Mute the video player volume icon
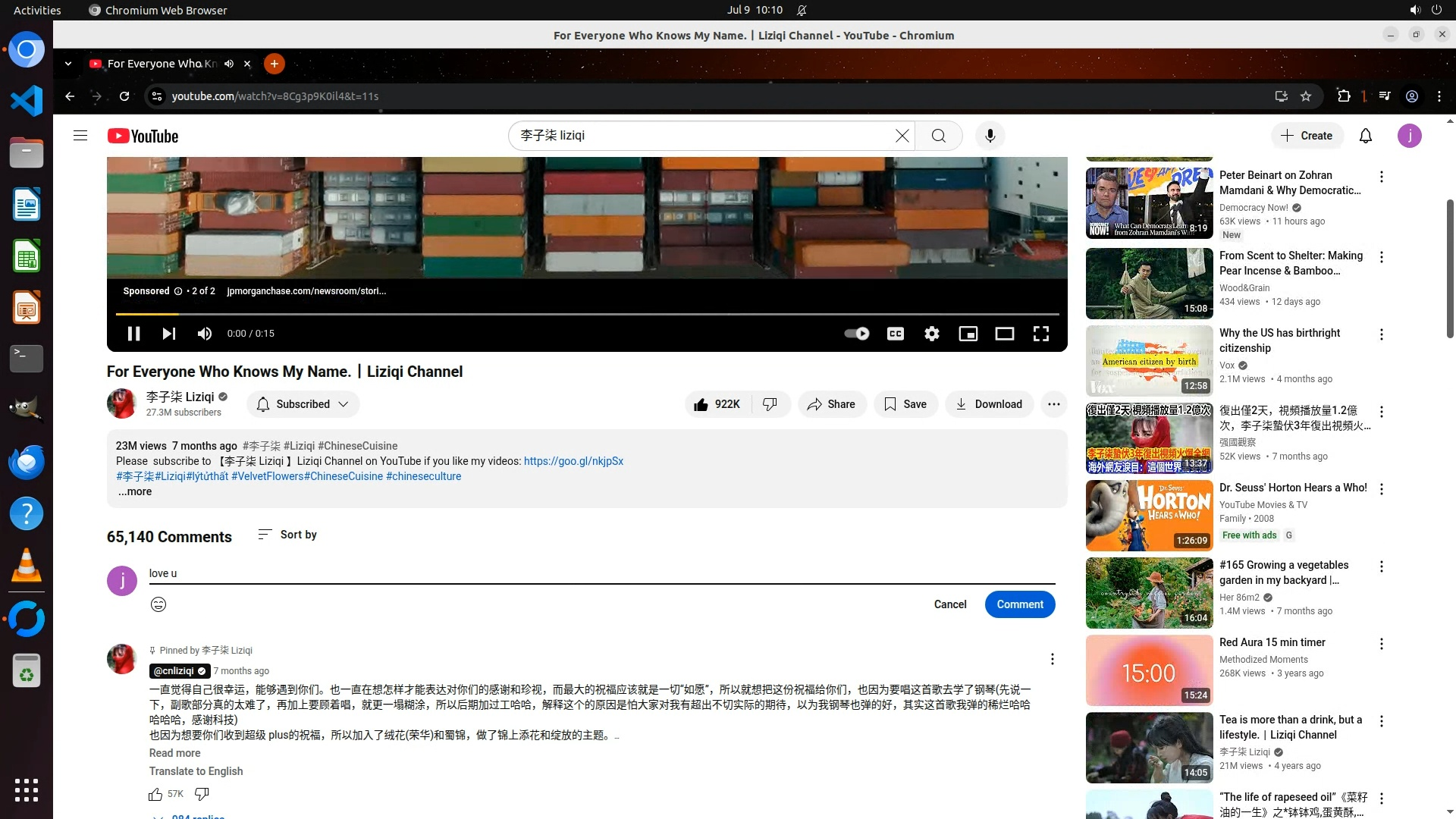The image size is (1456, 819). click(204, 334)
